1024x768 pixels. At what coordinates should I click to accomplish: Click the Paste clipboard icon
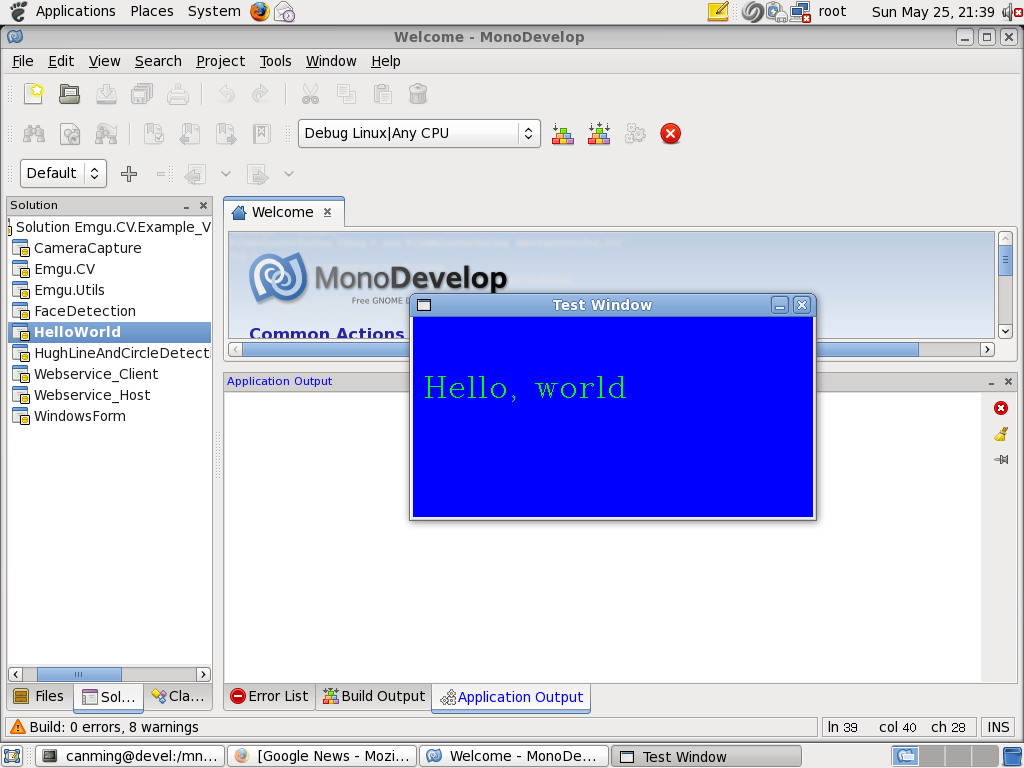pos(383,94)
